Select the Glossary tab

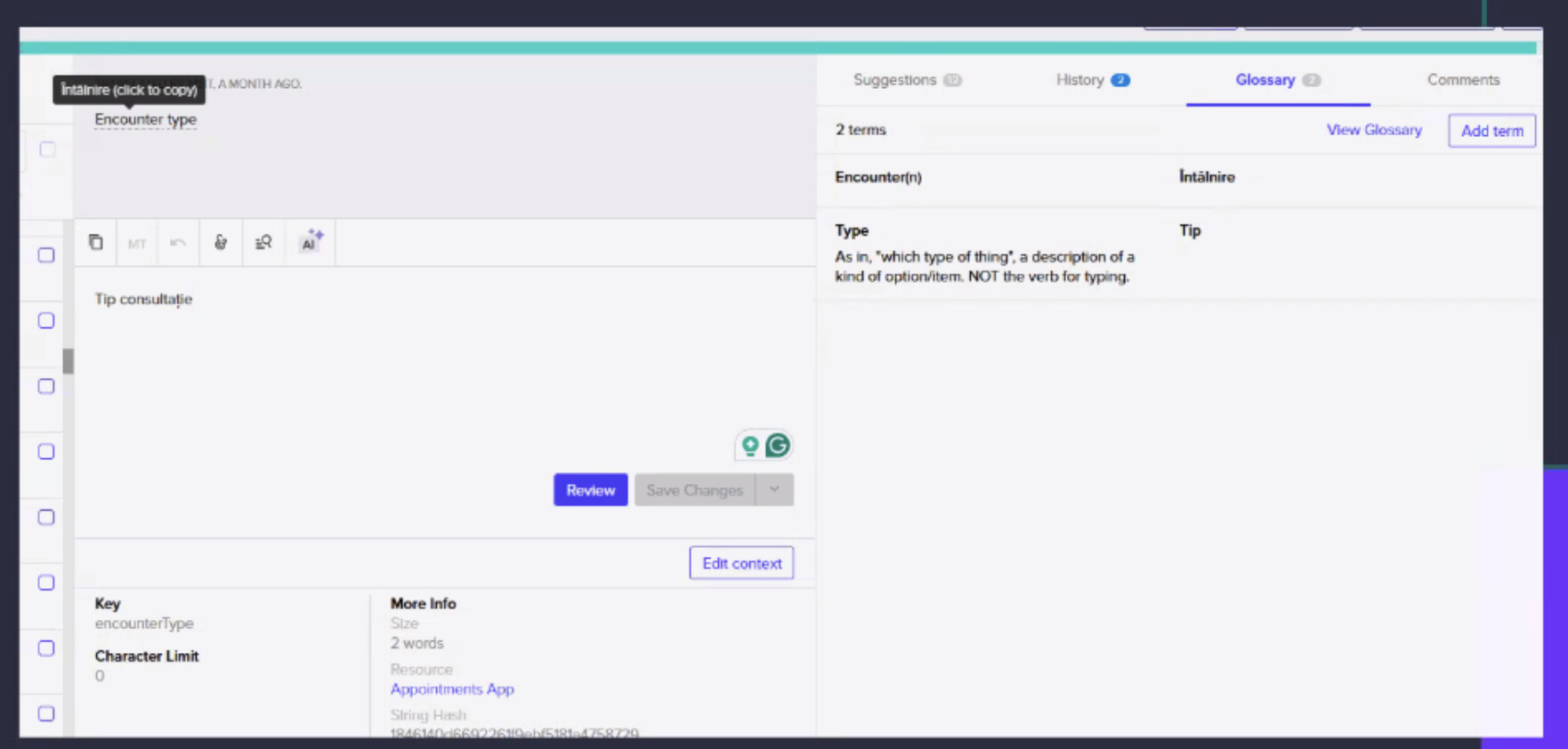click(x=1278, y=80)
